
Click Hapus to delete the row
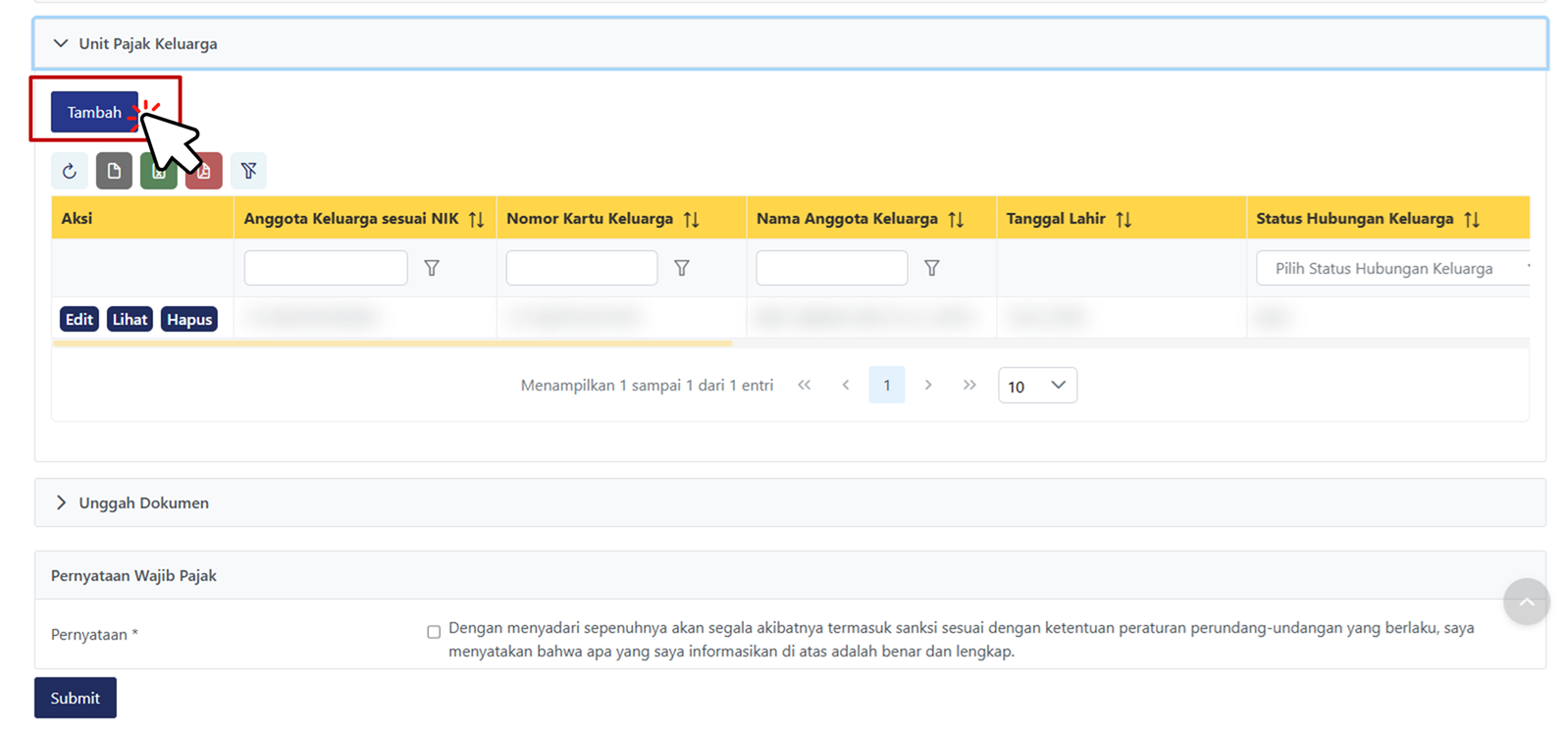coord(189,320)
